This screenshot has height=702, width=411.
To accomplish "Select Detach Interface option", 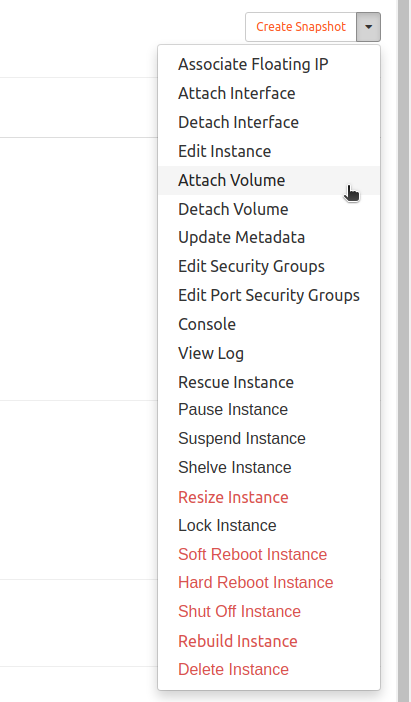I will [269, 122].
